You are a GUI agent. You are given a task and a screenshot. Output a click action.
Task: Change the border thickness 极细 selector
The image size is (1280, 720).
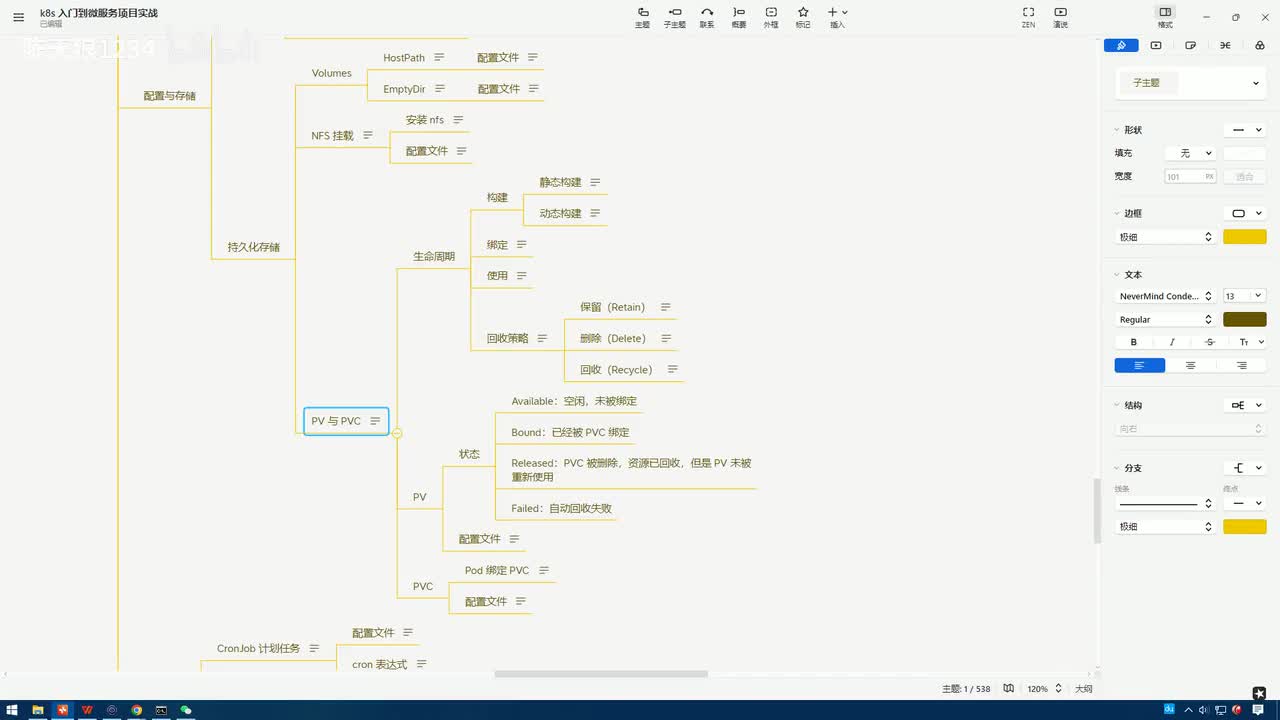(1165, 237)
